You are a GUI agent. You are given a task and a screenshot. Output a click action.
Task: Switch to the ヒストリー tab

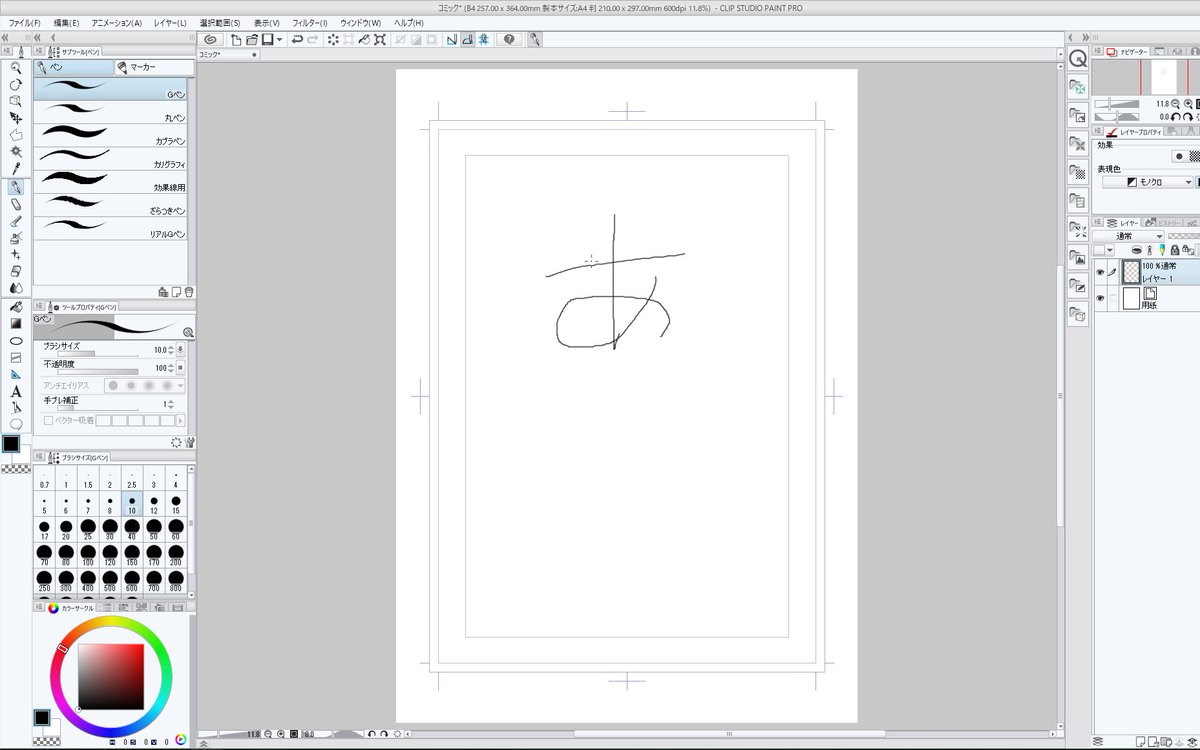pyautogui.click(x=1163, y=222)
